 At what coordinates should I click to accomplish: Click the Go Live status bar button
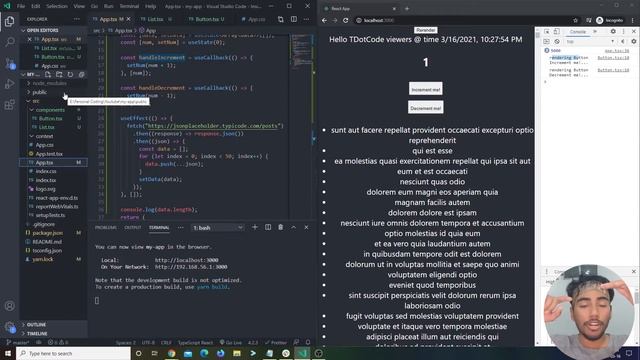[230, 342]
